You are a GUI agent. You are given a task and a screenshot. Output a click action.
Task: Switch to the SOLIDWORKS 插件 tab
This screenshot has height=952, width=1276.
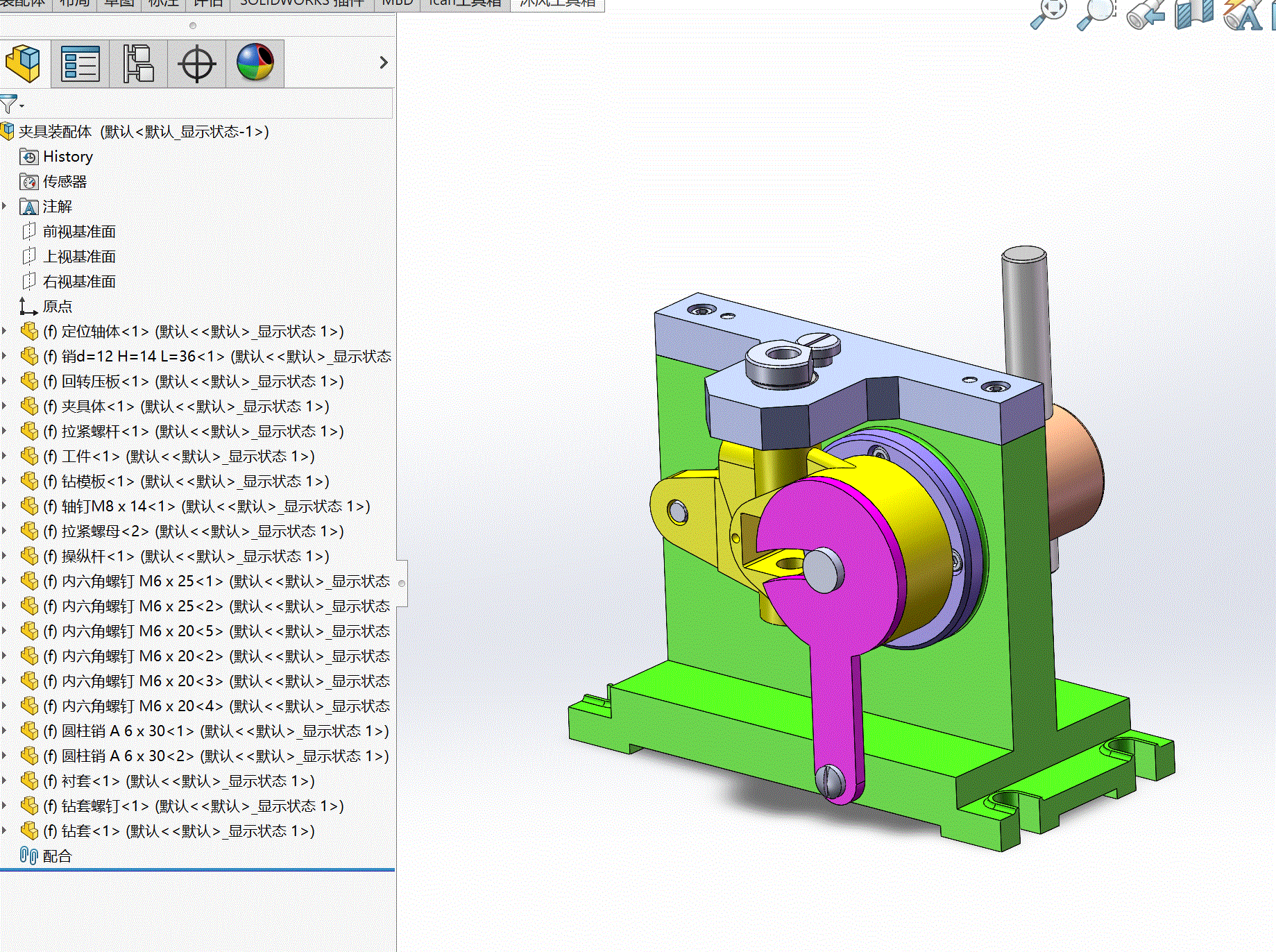tap(302, 3)
